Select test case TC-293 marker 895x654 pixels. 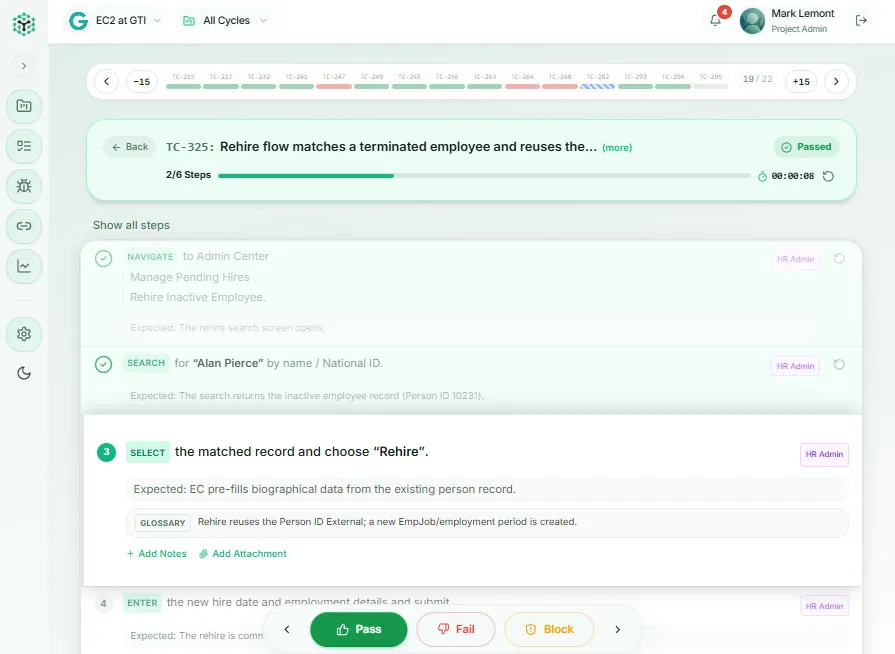[x=635, y=82]
